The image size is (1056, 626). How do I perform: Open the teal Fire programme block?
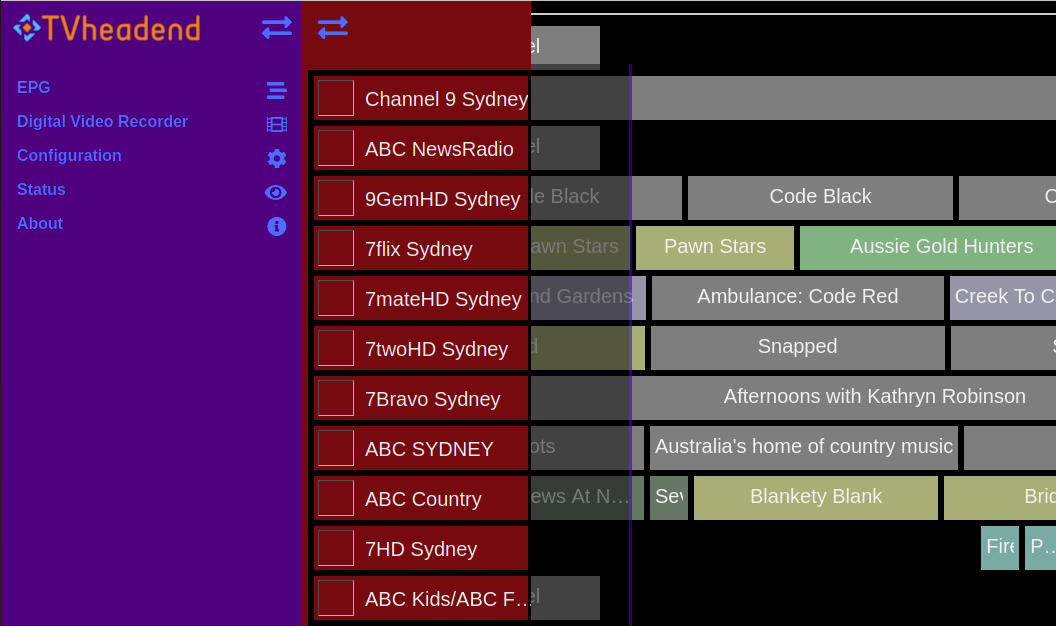pos(1000,548)
